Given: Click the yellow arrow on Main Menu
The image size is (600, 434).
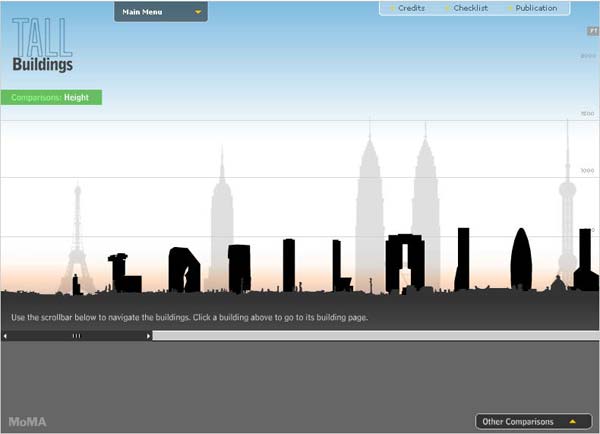Looking at the screenshot, I should pyautogui.click(x=198, y=12).
